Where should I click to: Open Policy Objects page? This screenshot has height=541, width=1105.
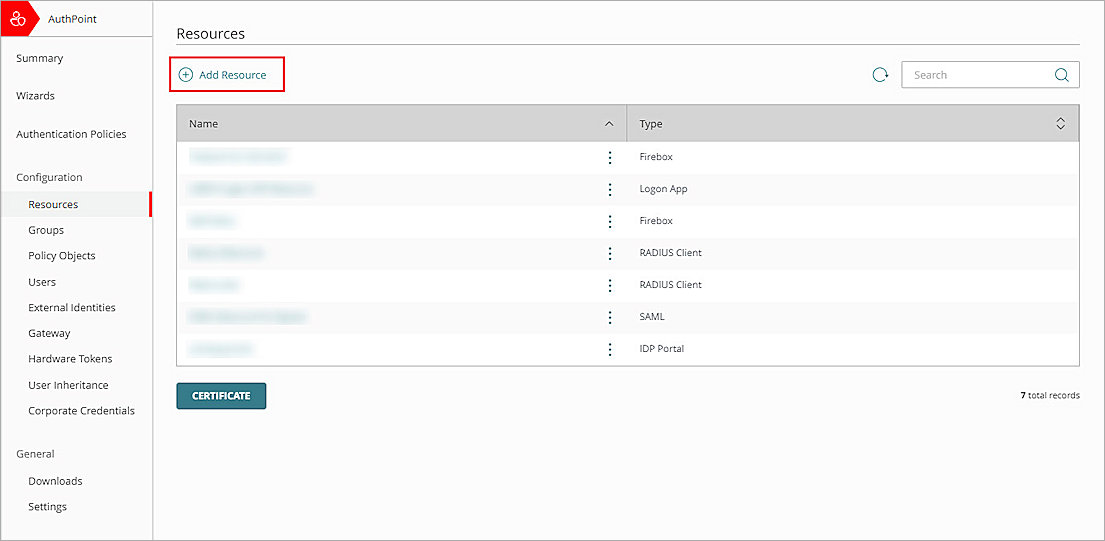[61, 256]
